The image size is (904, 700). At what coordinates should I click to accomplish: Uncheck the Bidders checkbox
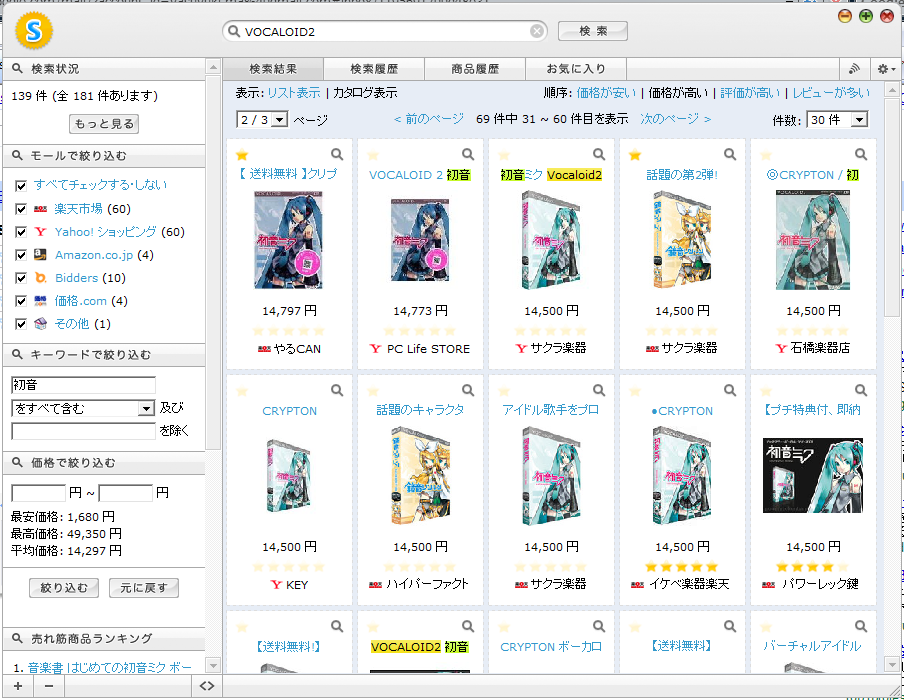point(21,278)
